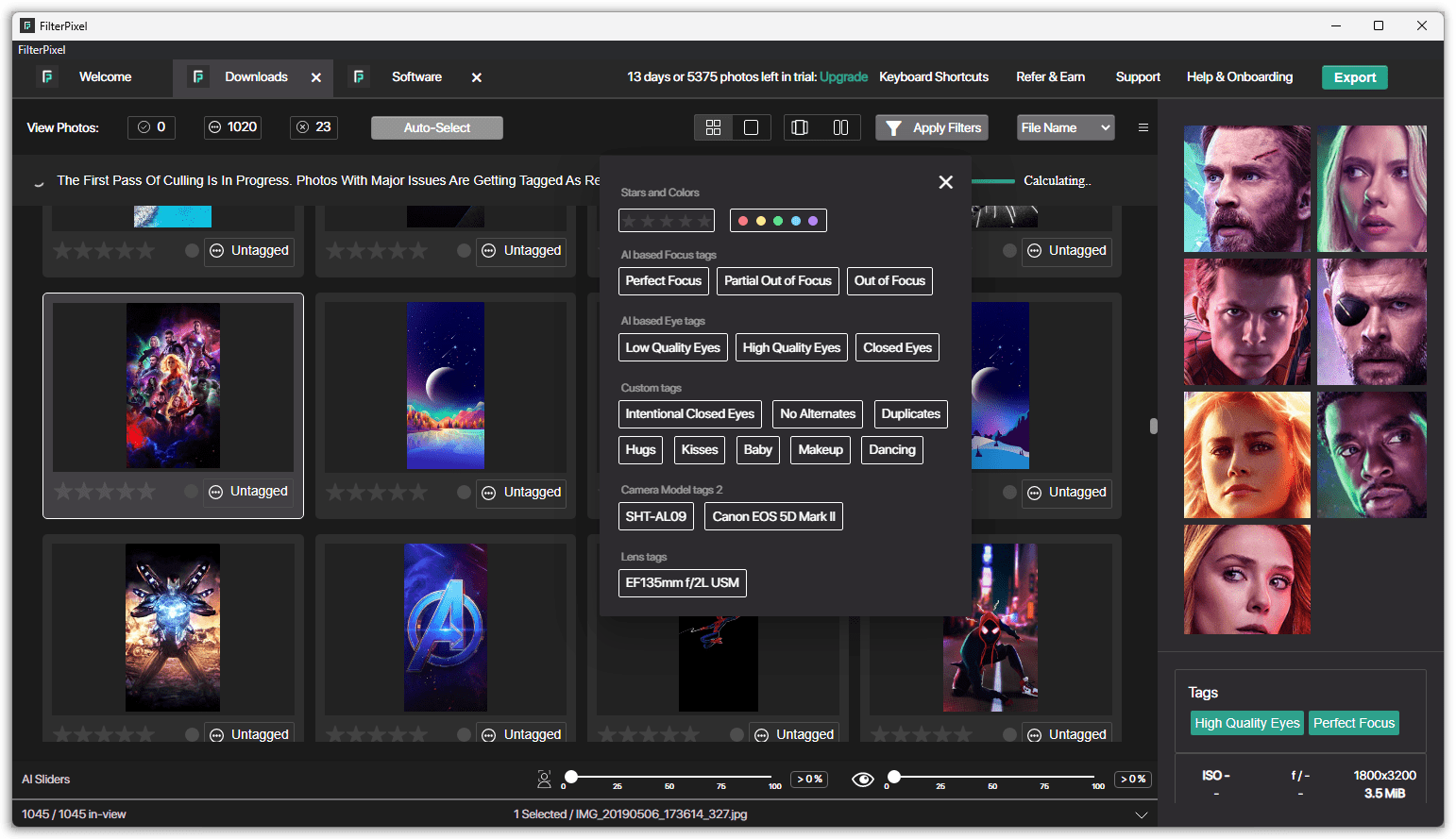The image size is (1456, 839).
Task: Click the Auto-Select button
Action: tap(436, 127)
